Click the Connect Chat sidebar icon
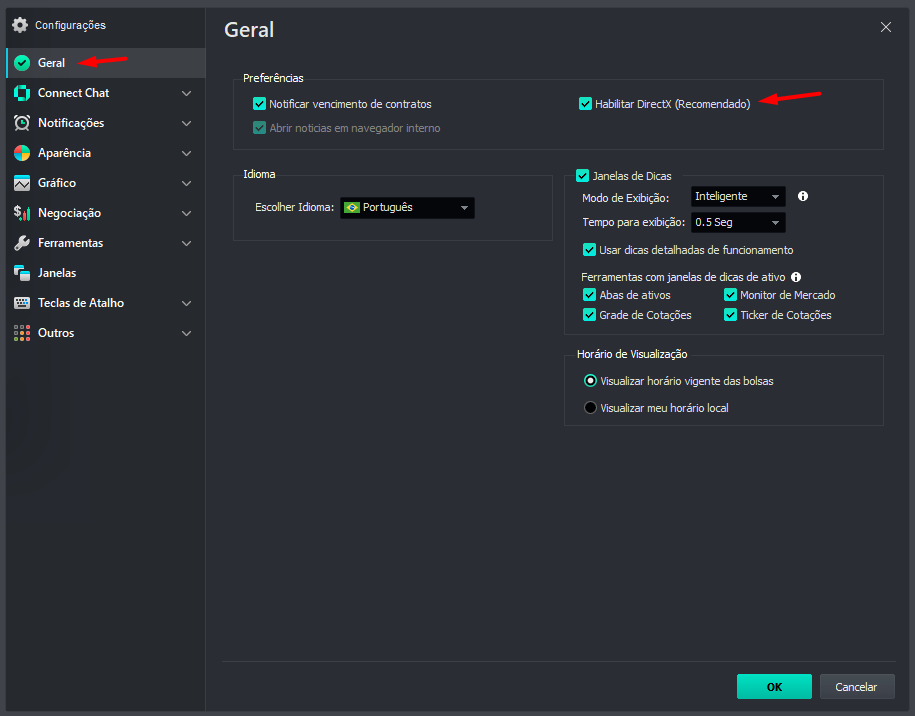This screenshot has height=716, width=915. [x=22, y=93]
